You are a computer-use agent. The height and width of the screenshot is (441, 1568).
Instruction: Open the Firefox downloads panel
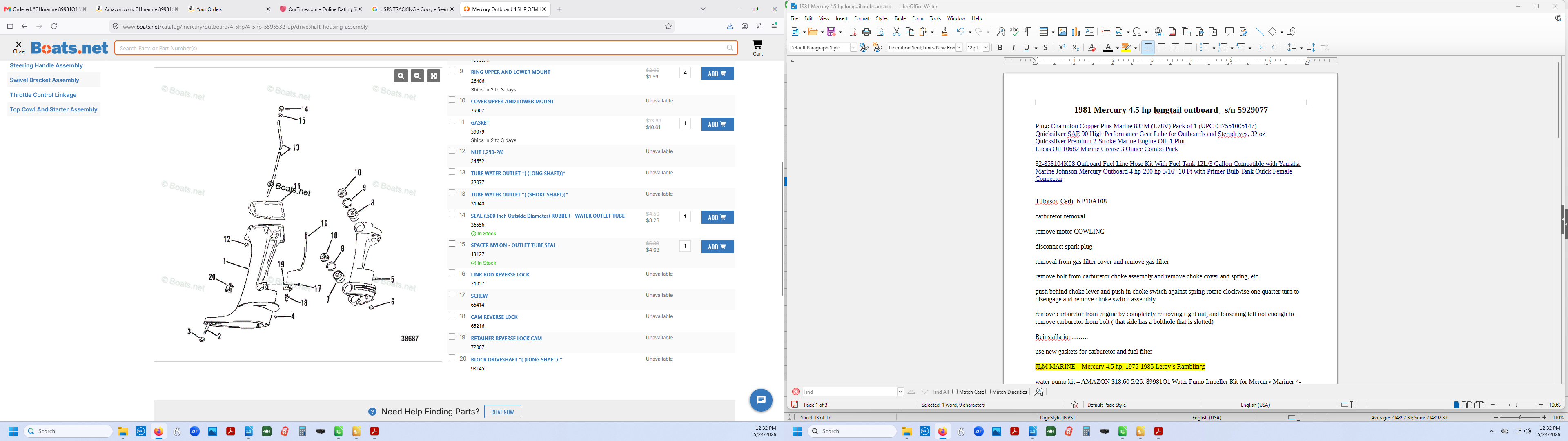pos(730,27)
